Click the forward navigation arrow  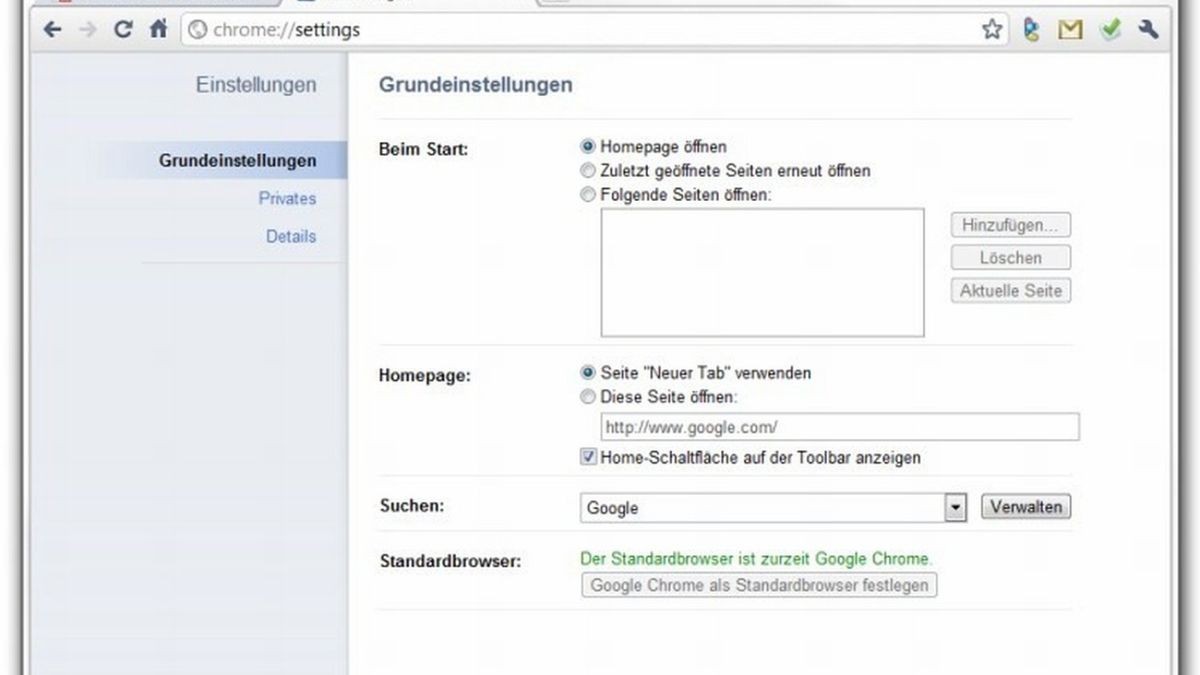click(x=88, y=29)
